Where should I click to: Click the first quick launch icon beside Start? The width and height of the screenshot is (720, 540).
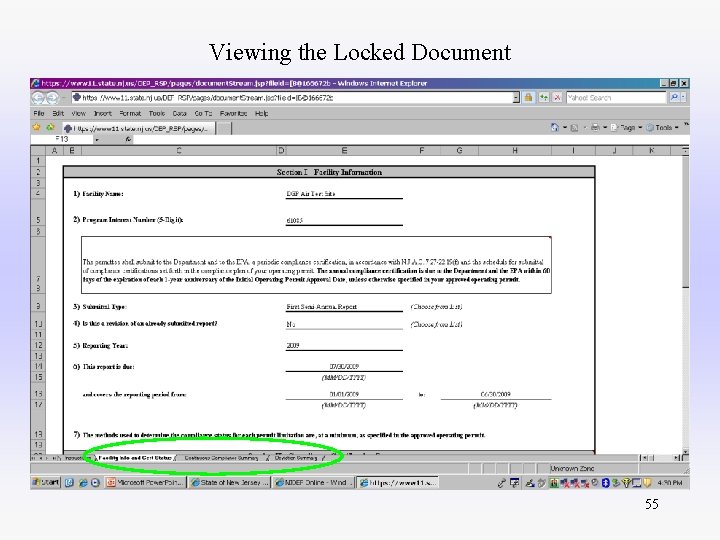[69, 483]
